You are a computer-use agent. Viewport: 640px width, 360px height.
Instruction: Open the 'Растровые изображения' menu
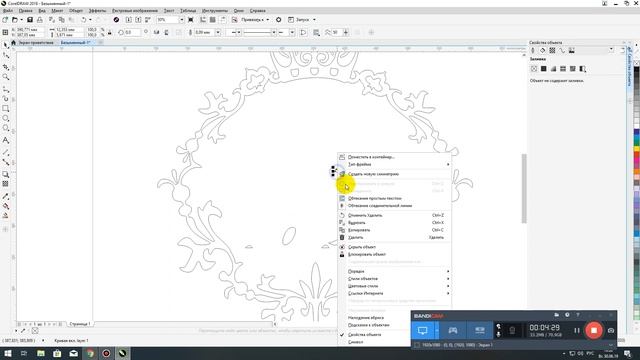click(135, 11)
